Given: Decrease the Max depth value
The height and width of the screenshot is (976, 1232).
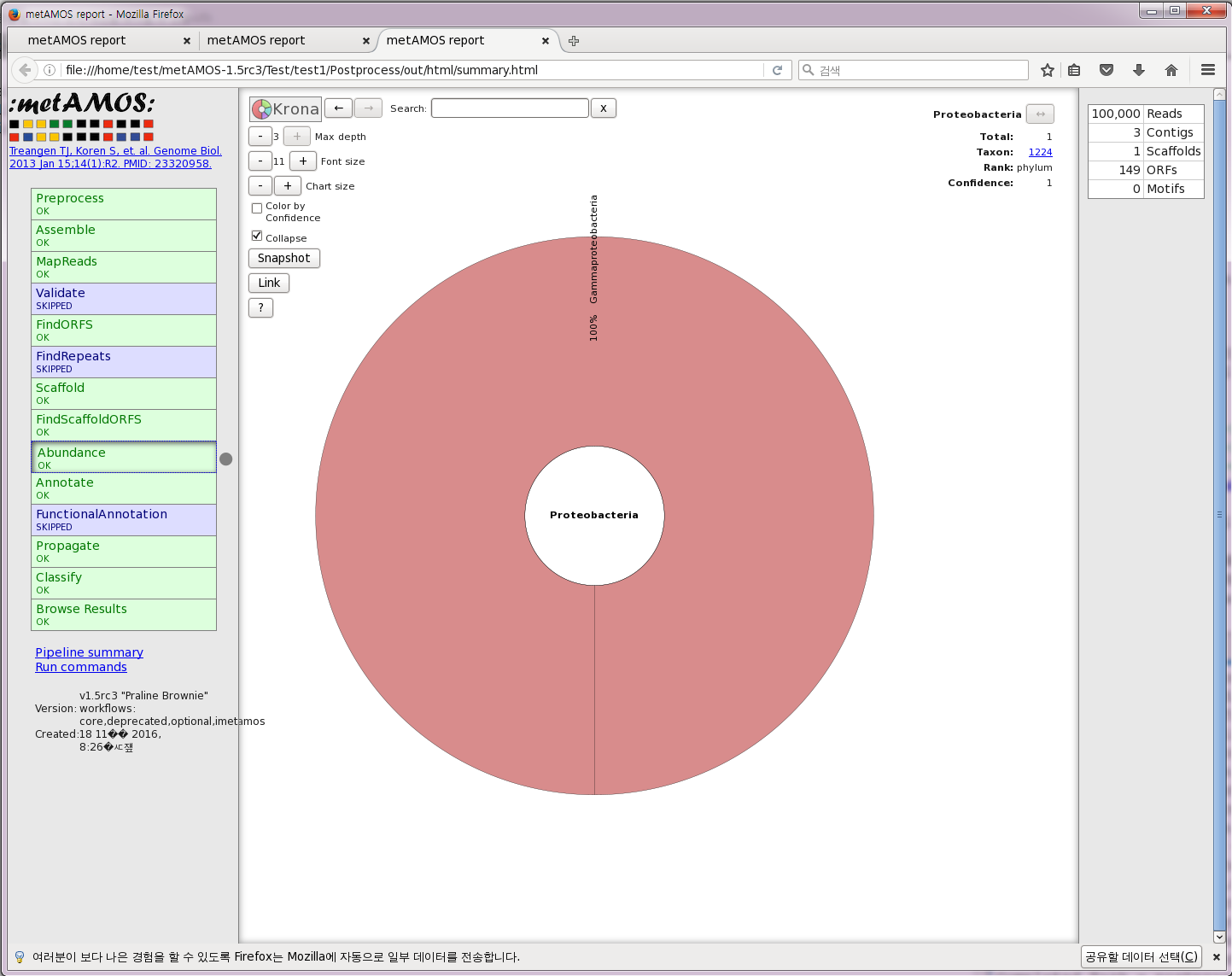Looking at the screenshot, I should [260, 137].
